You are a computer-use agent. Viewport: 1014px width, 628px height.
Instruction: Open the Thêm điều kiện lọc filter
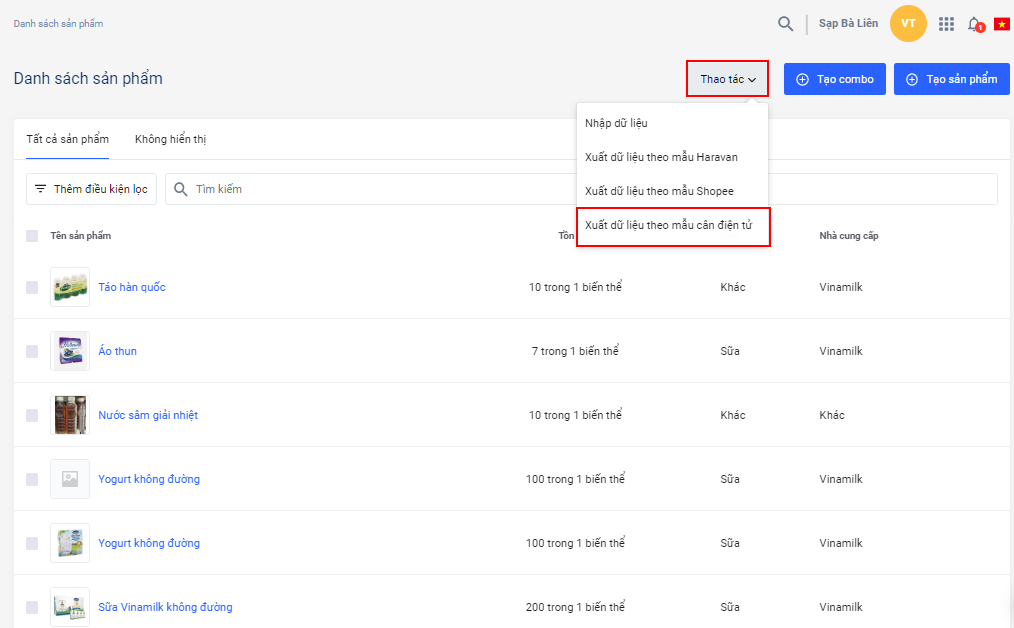pos(91,189)
